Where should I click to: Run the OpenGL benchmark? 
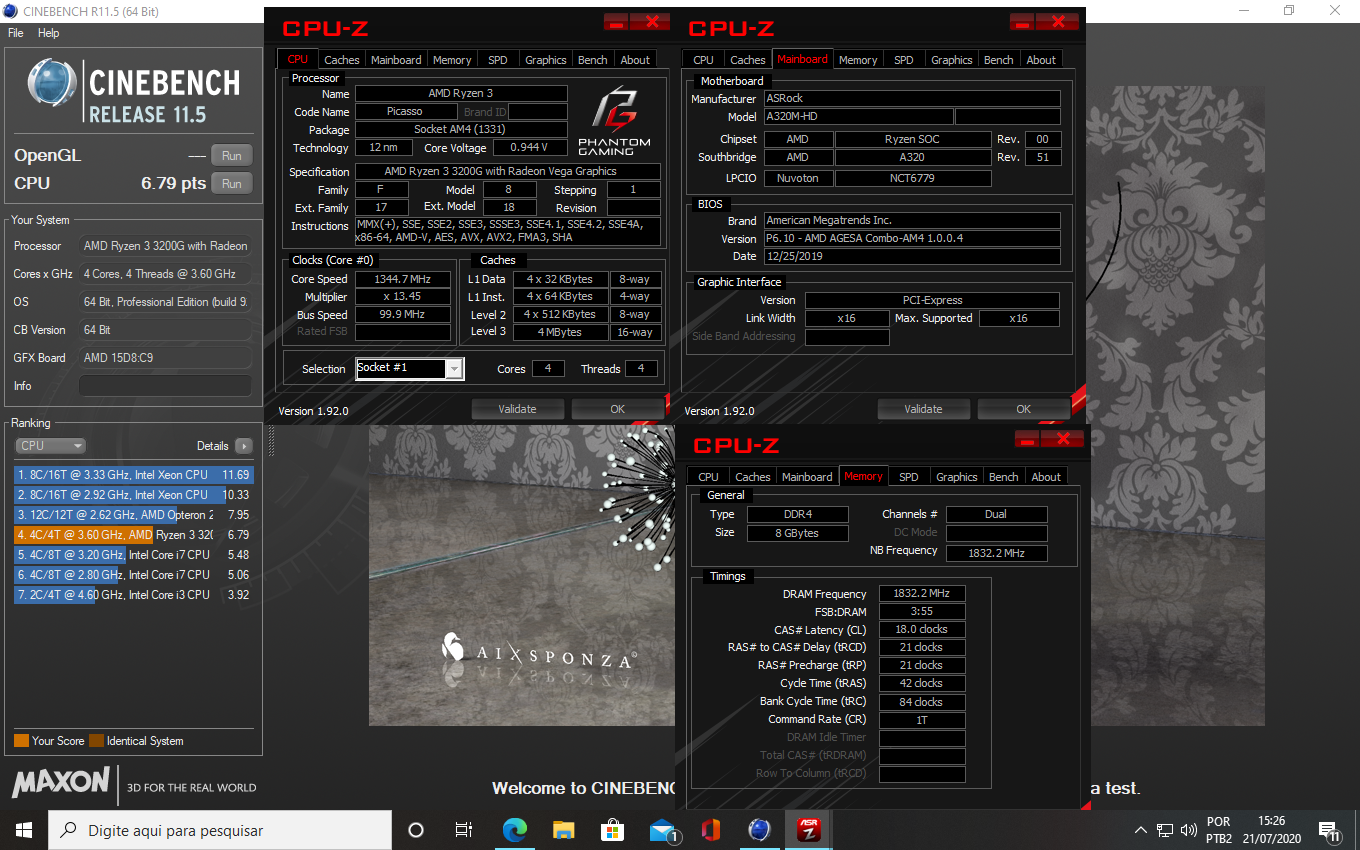pyautogui.click(x=231, y=155)
